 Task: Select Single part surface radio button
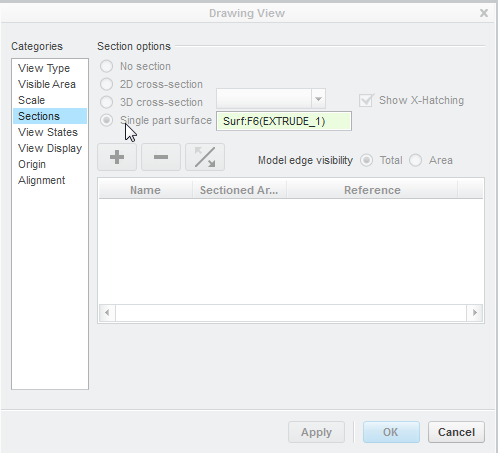pyautogui.click(x=106, y=120)
